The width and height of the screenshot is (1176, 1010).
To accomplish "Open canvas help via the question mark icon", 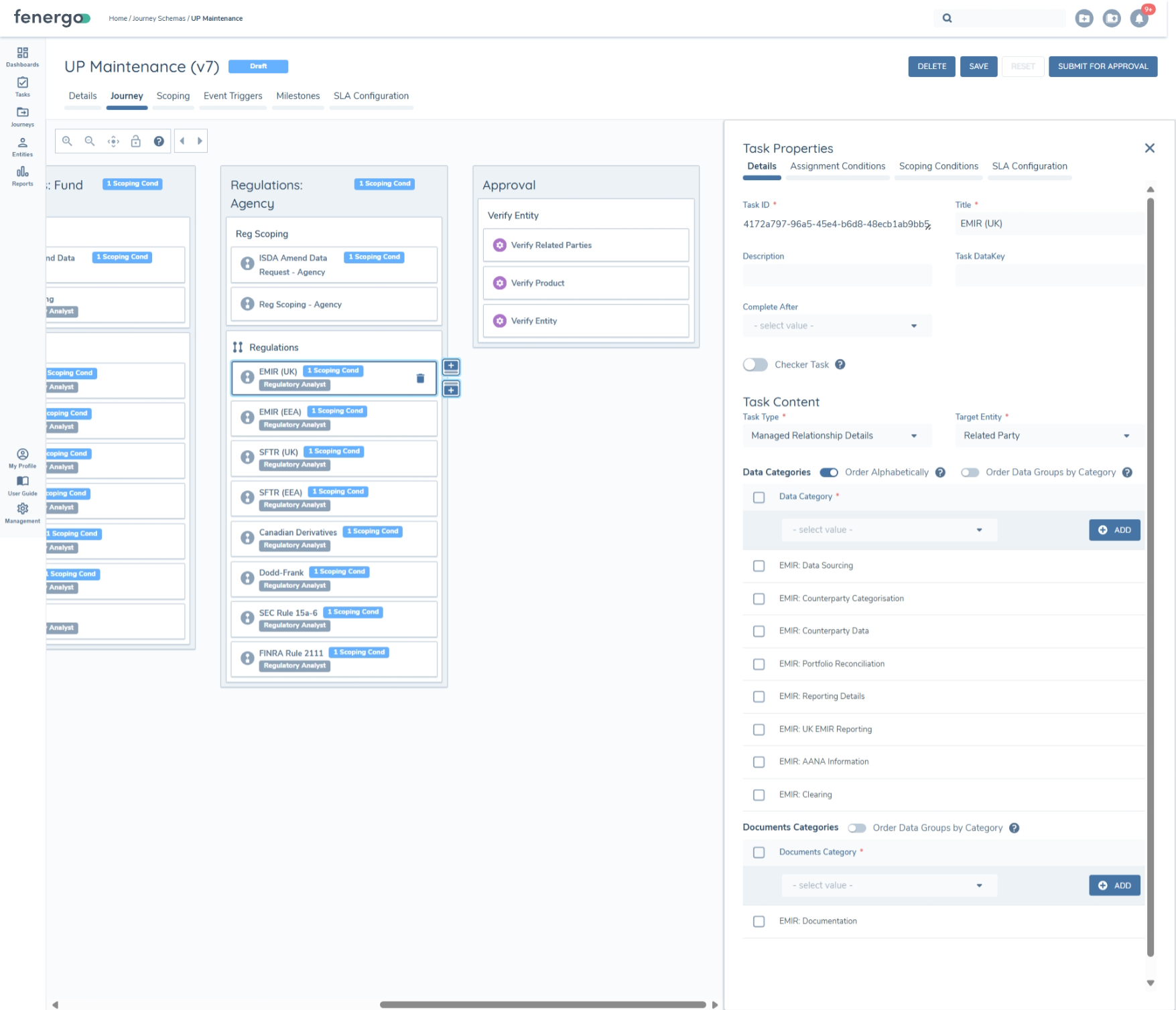I will click(x=158, y=141).
